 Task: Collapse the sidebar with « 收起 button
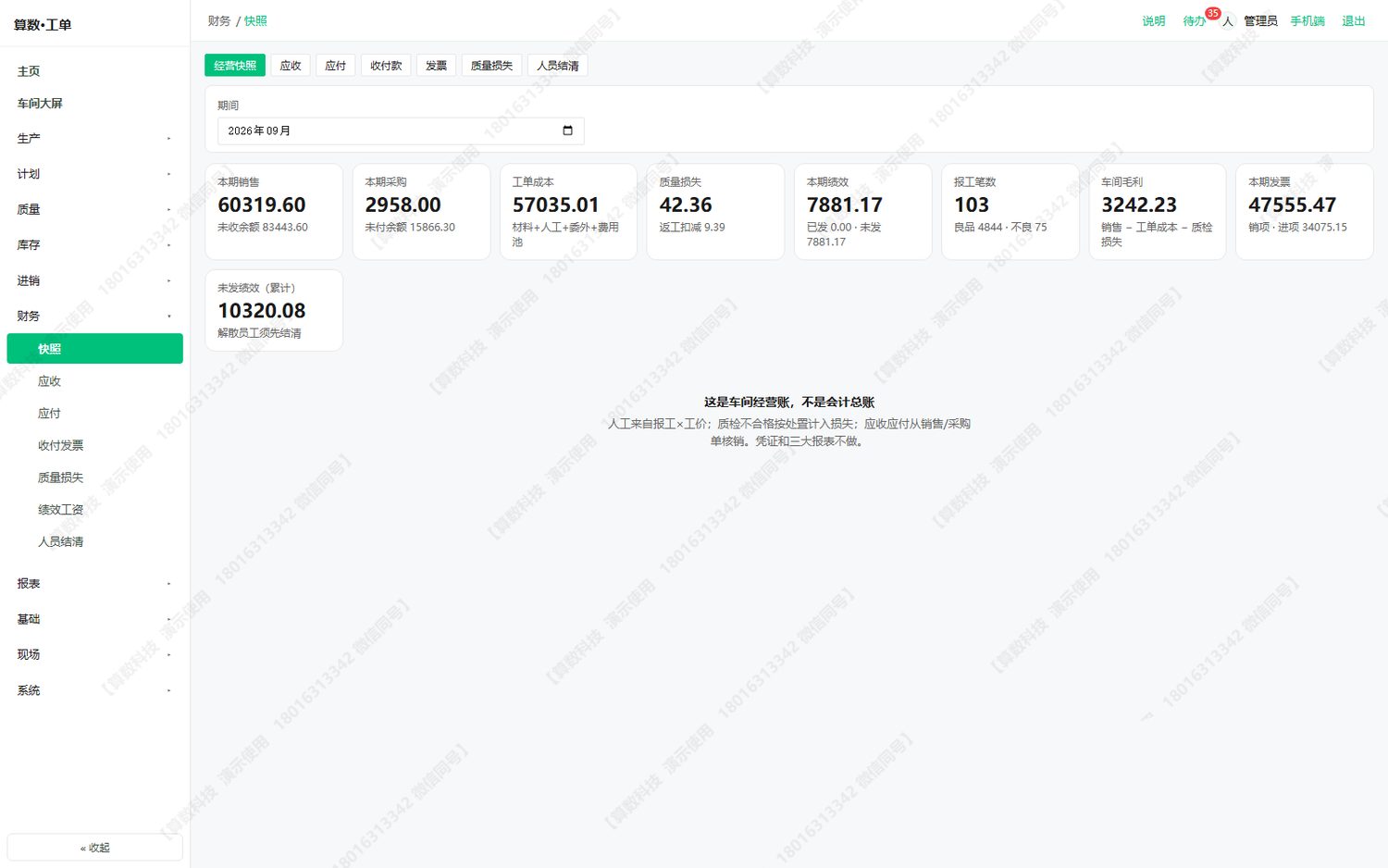(94, 848)
